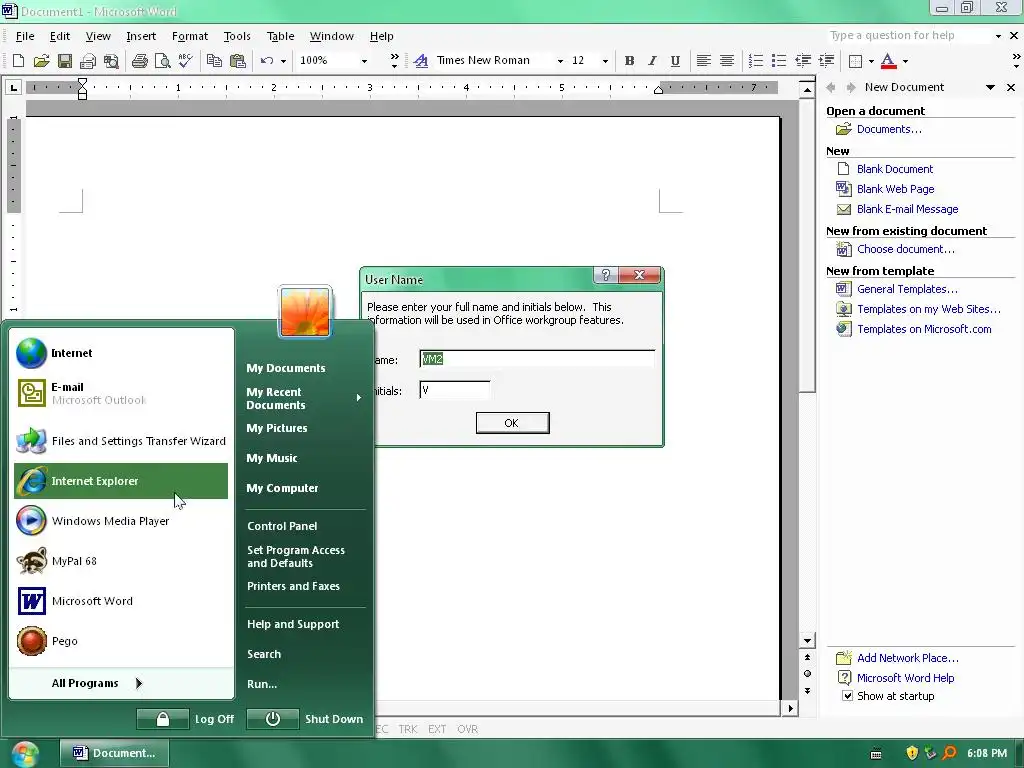Click vertical scrollbar down arrow

808,641
